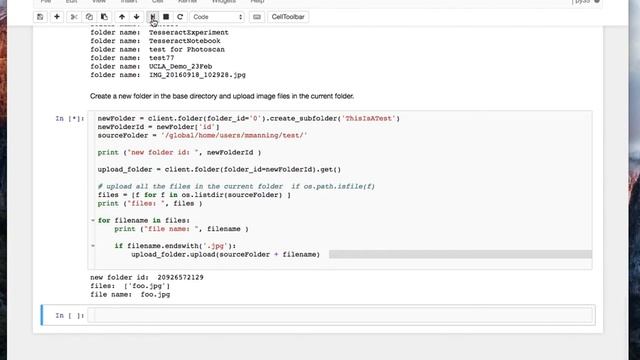The height and width of the screenshot is (360, 640).
Task: Collapse the 'if filename.endswith' code block
Action: 93,246
